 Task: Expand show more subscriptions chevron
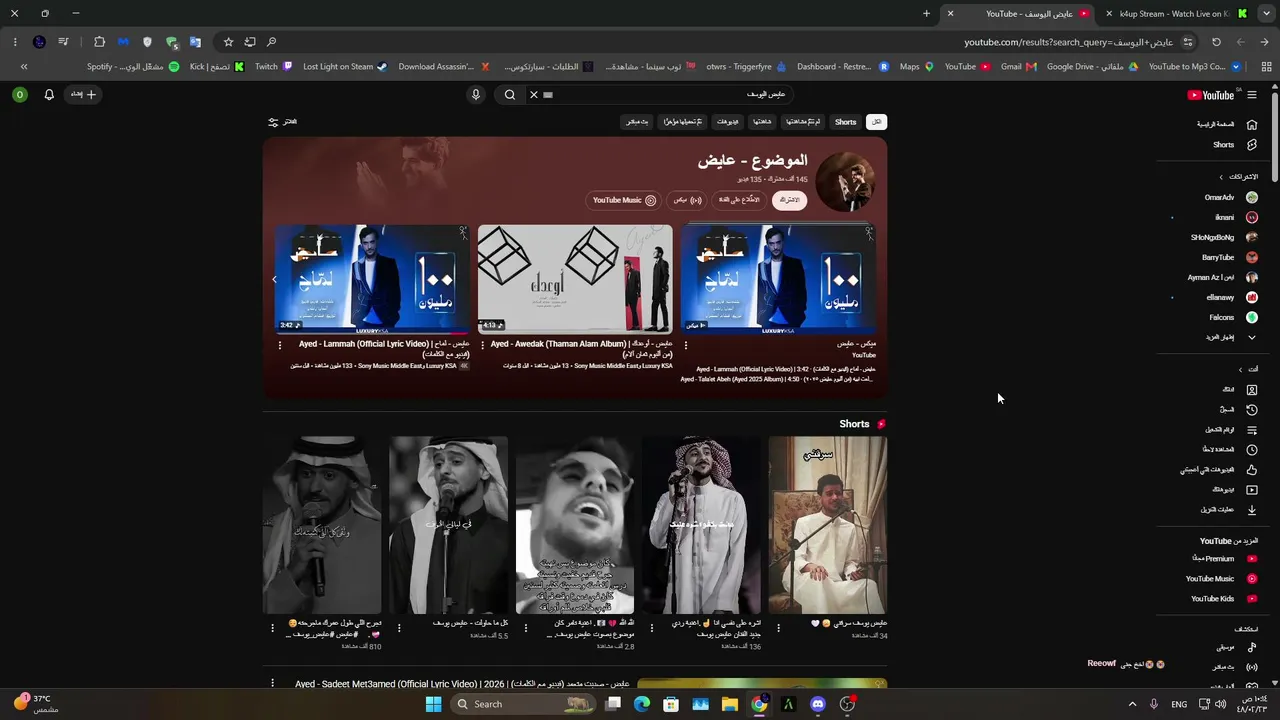[x=1251, y=338]
